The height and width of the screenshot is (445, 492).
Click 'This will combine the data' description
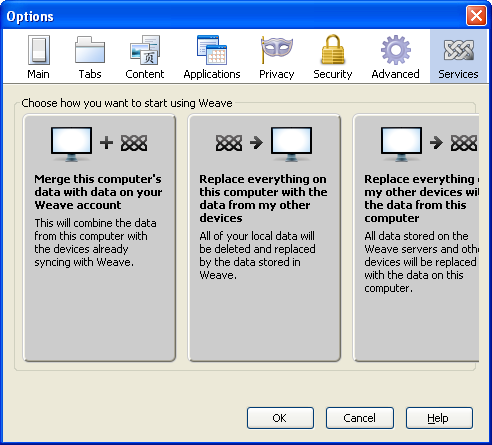(95, 242)
